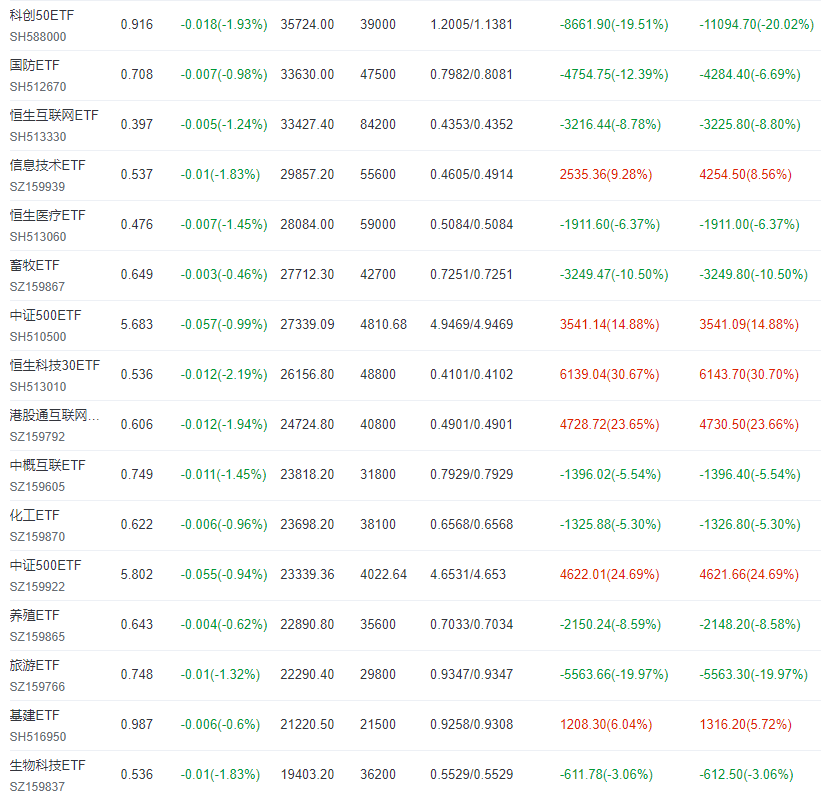
Task: Click holding quantity 39000
Action: [x=378, y=25]
